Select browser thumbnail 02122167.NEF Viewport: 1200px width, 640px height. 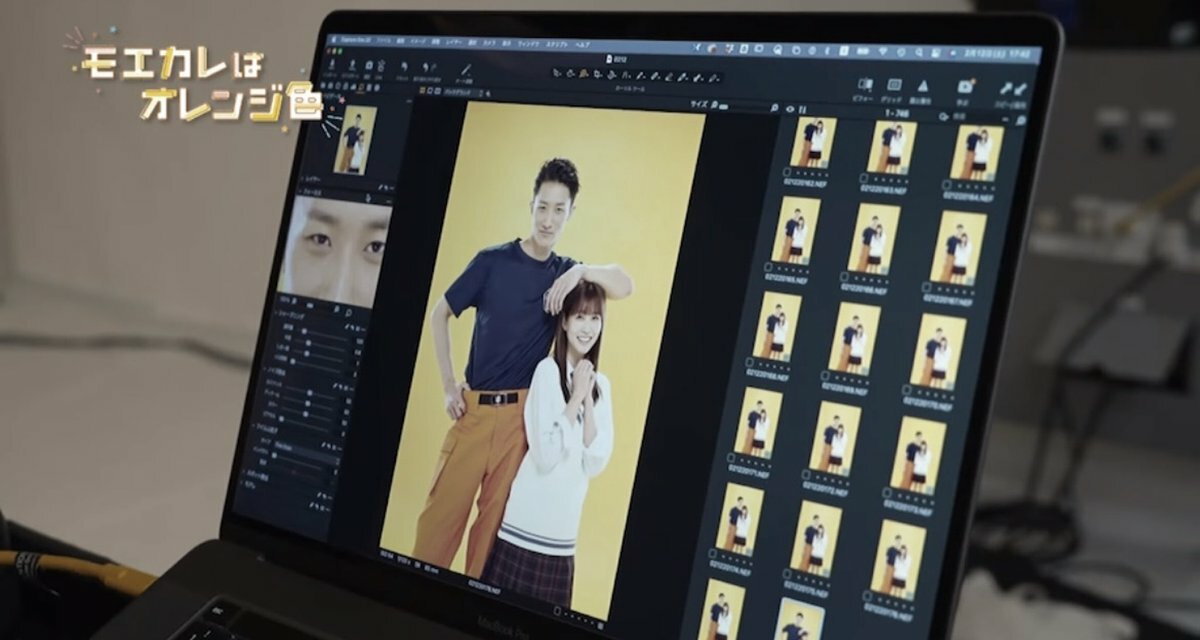[x=957, y=247]
